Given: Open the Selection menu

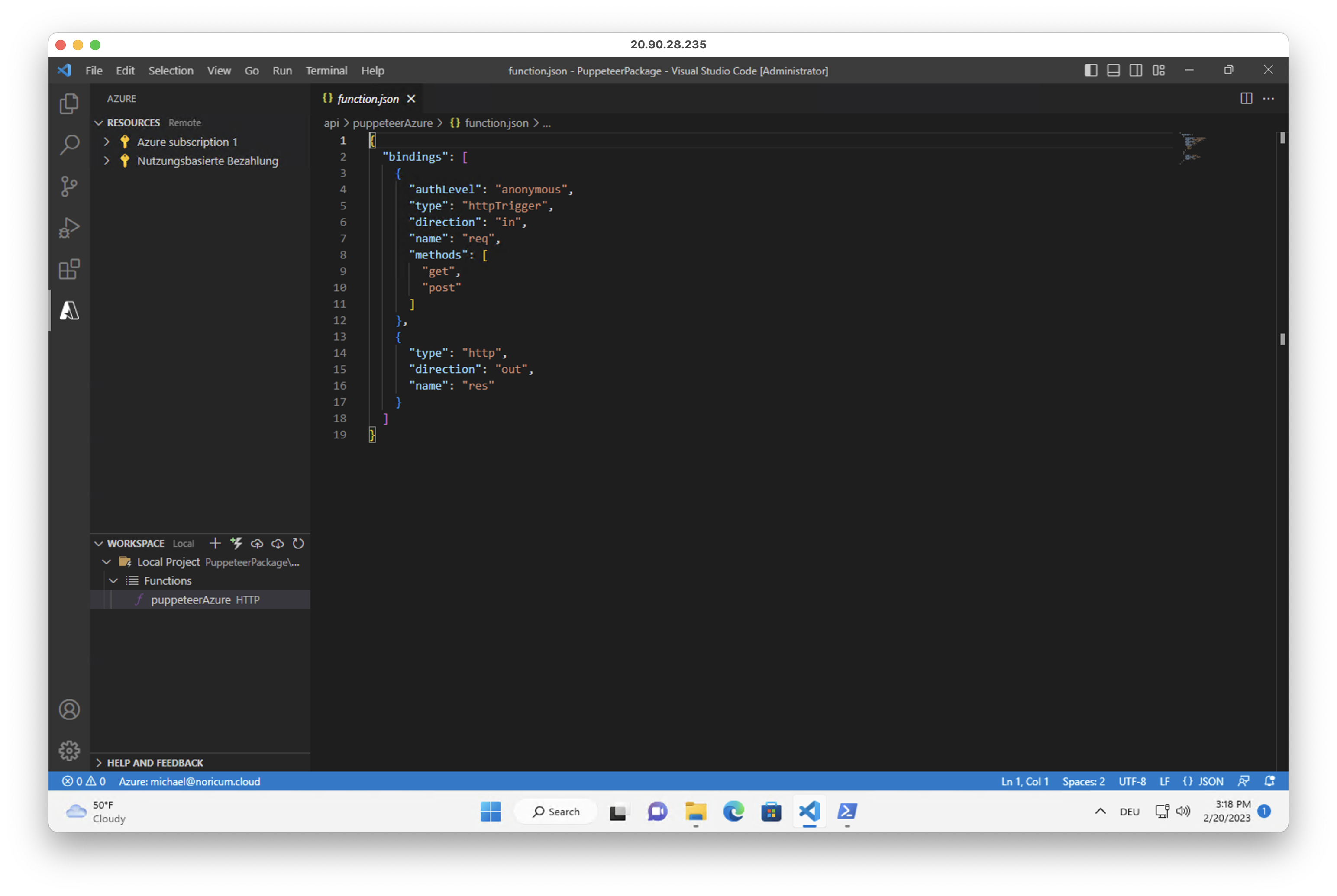Looking at the screenshot, I should click(170, 71).
